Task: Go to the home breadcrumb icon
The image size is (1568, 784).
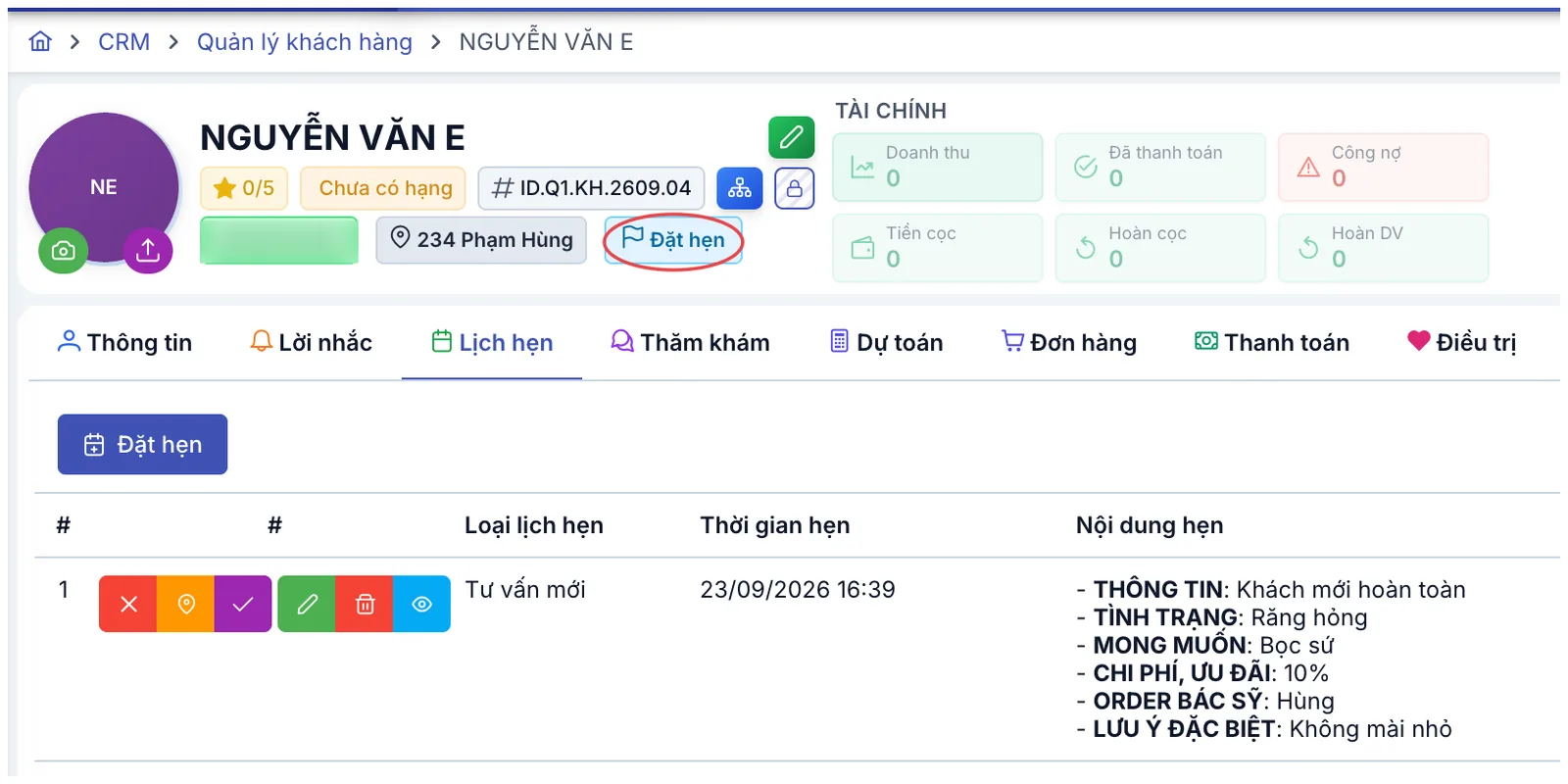Action: point(40,41)
